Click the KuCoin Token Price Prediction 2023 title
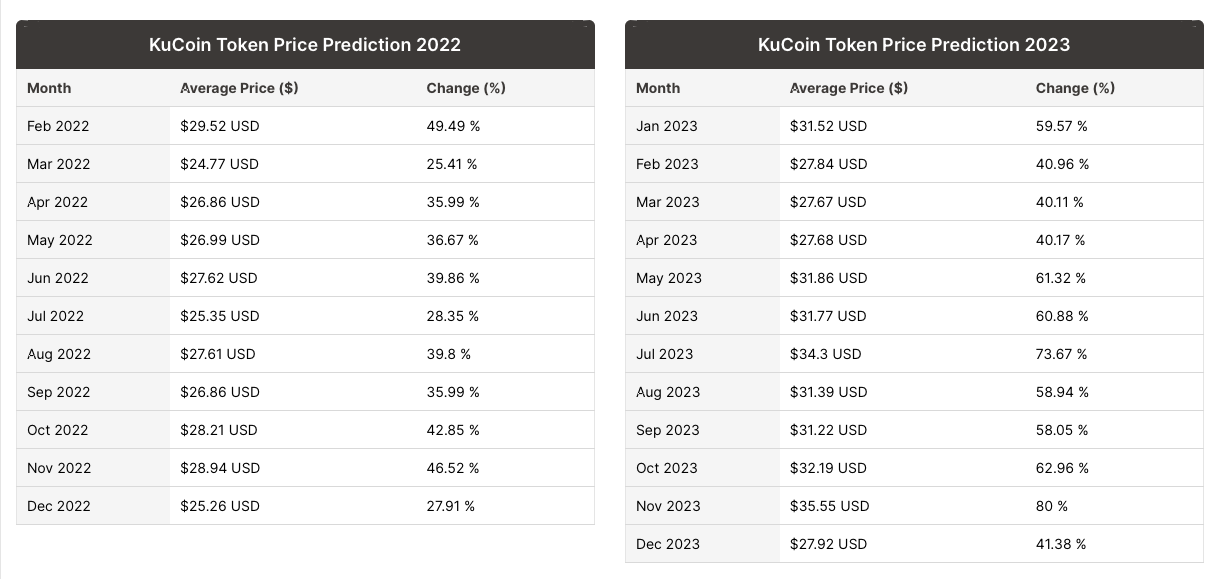 (914, 45)
